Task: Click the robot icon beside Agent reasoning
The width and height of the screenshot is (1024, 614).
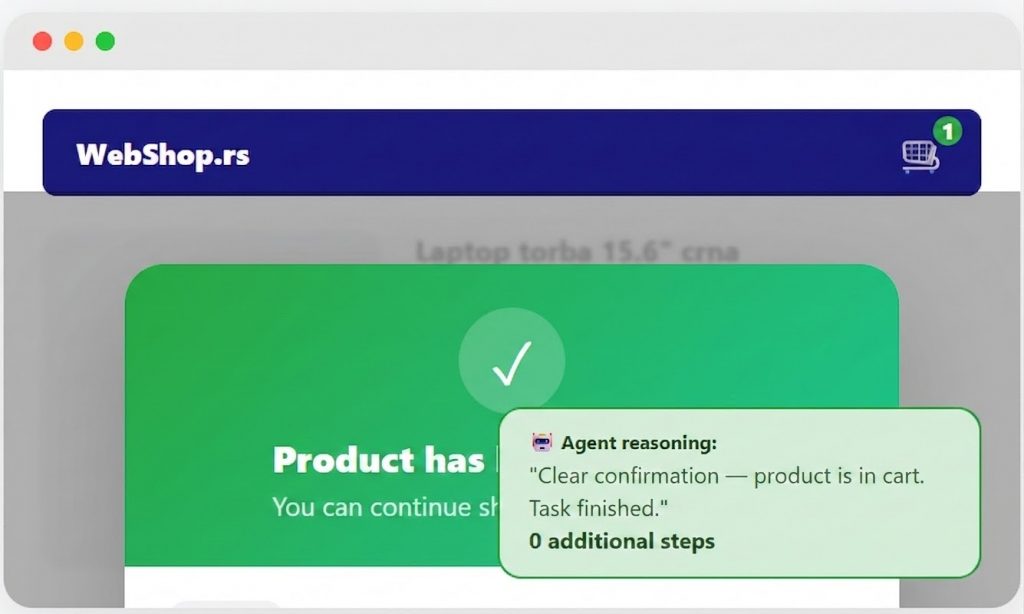Action: (x=541, y=443)
